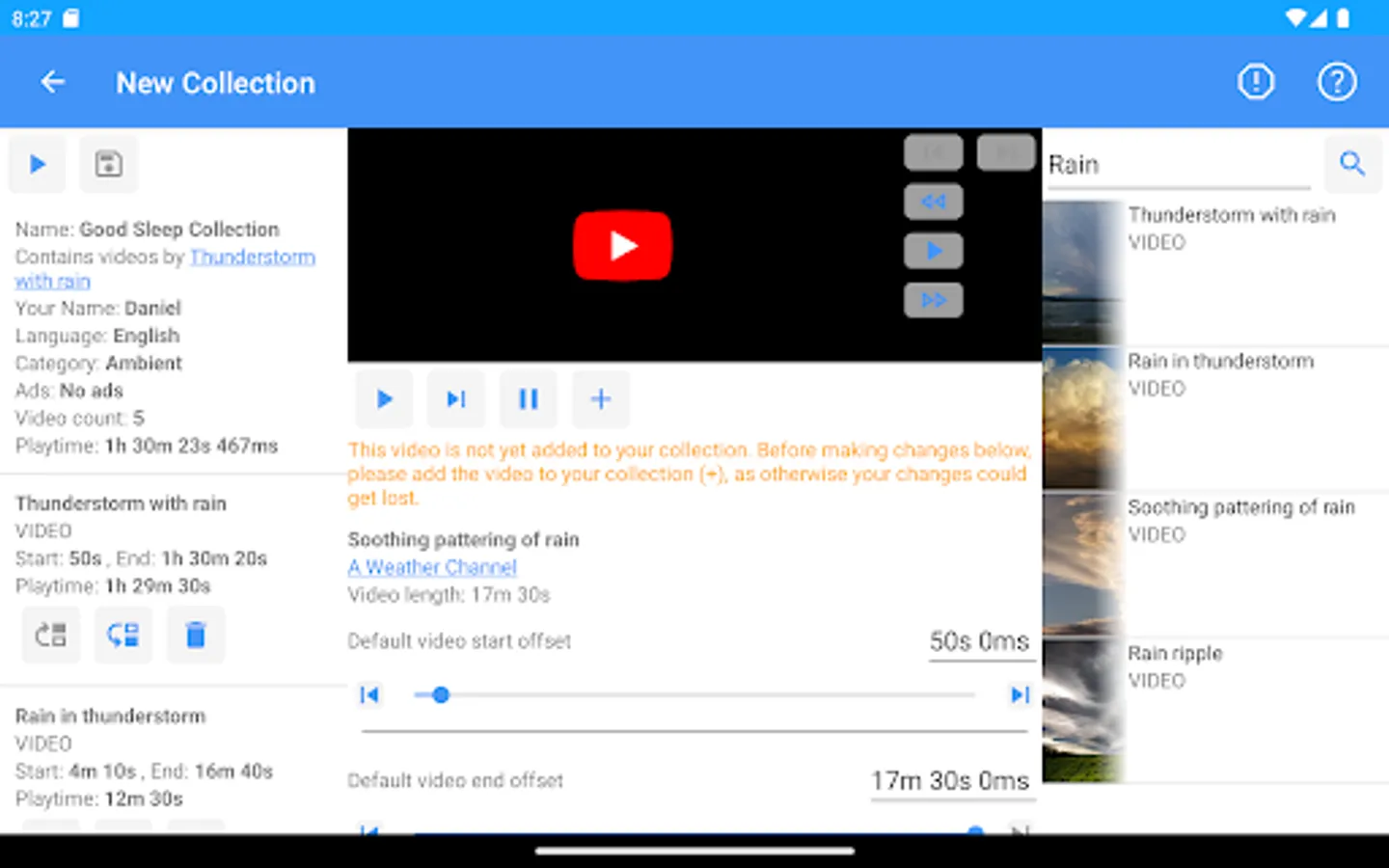The height and width of the screenshot is (868, 1389).
Task: Click the Video length: 17m 30s text
Action: point(449,595)
